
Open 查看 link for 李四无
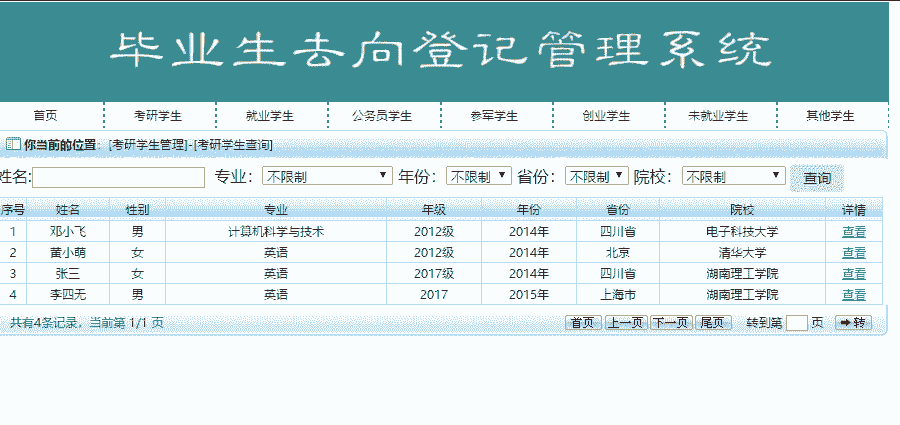point(854,294)
